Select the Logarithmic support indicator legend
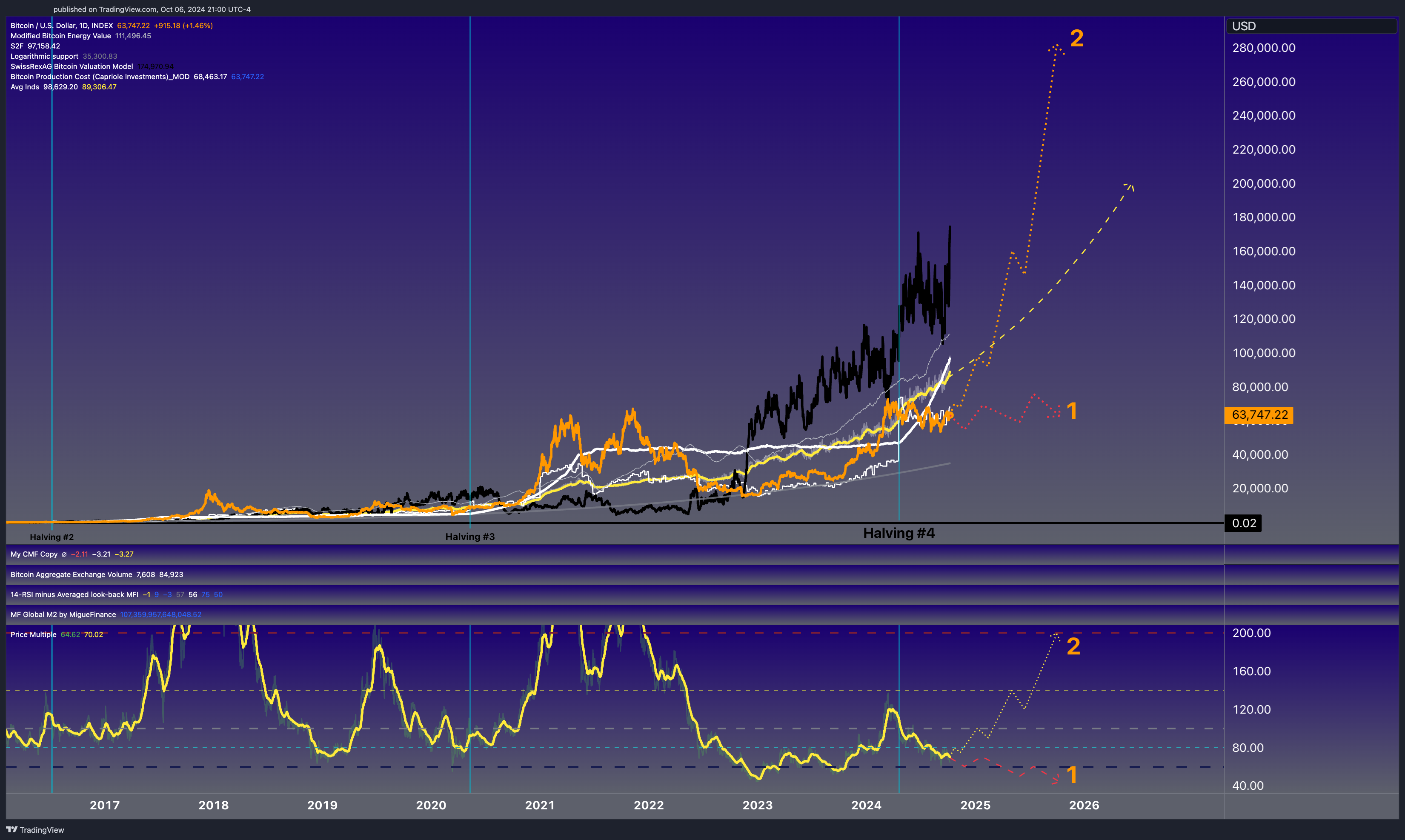 click(43, 56)
